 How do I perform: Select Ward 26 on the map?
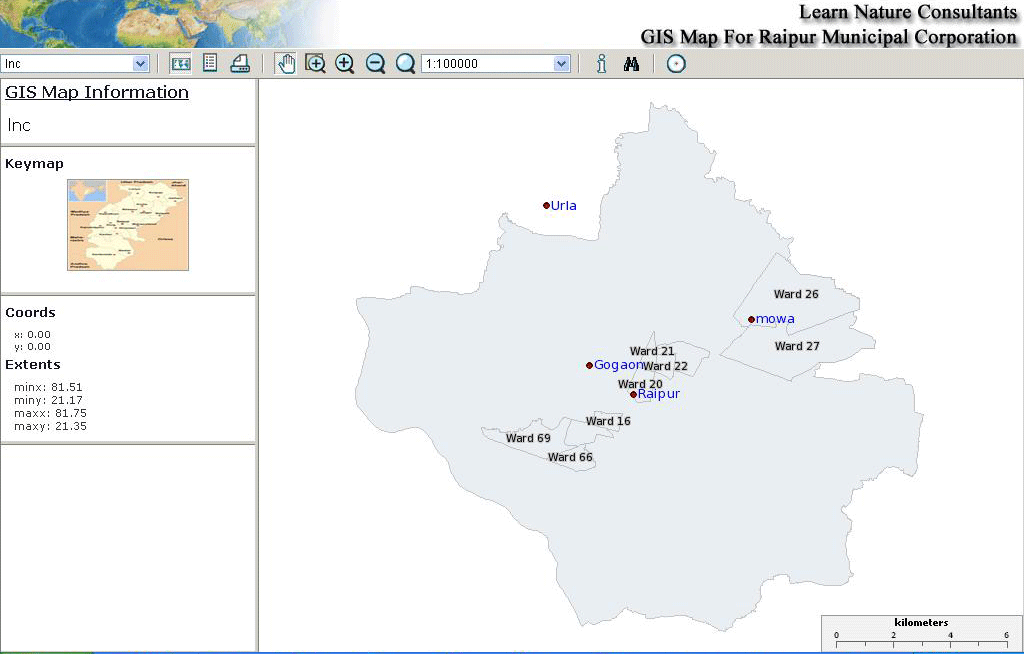tap(795, 294)
